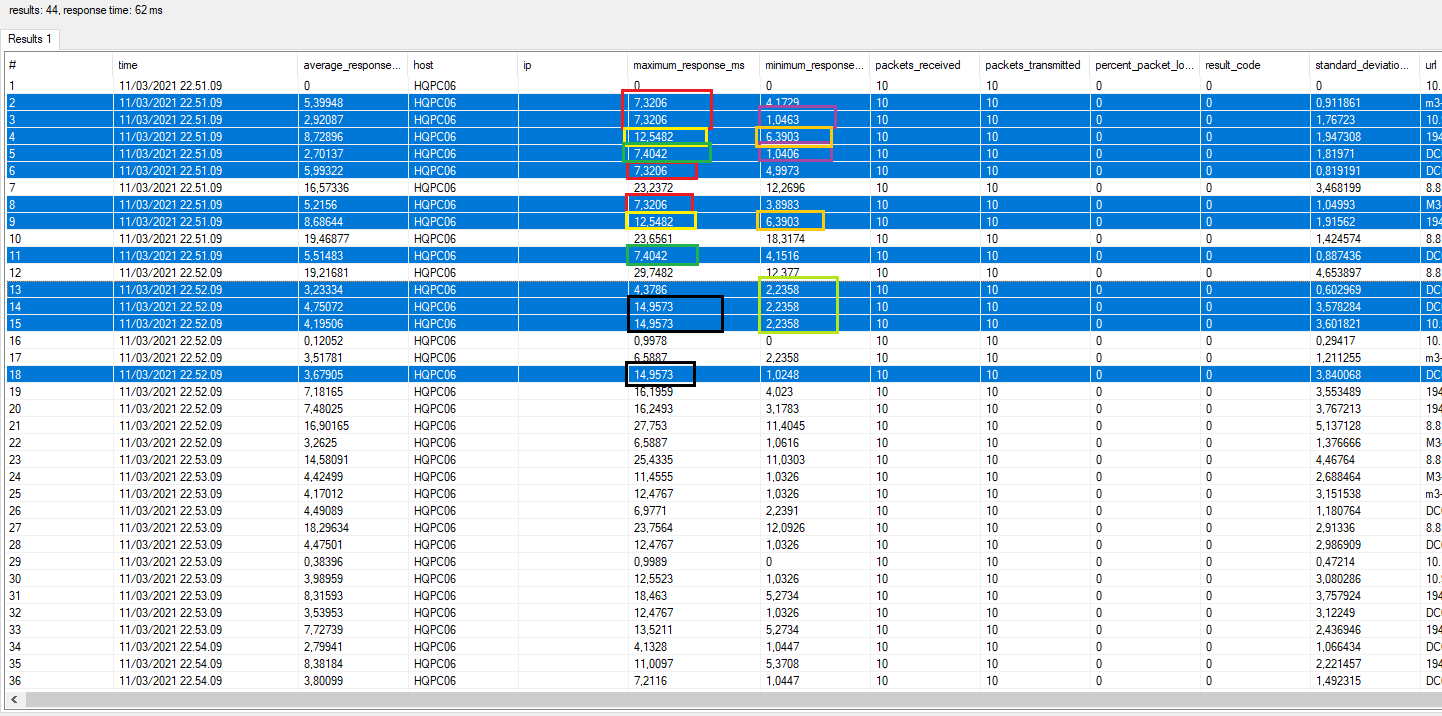
Task: Select the minimum response cell 12,2696
Action: (x=815, y=188)
